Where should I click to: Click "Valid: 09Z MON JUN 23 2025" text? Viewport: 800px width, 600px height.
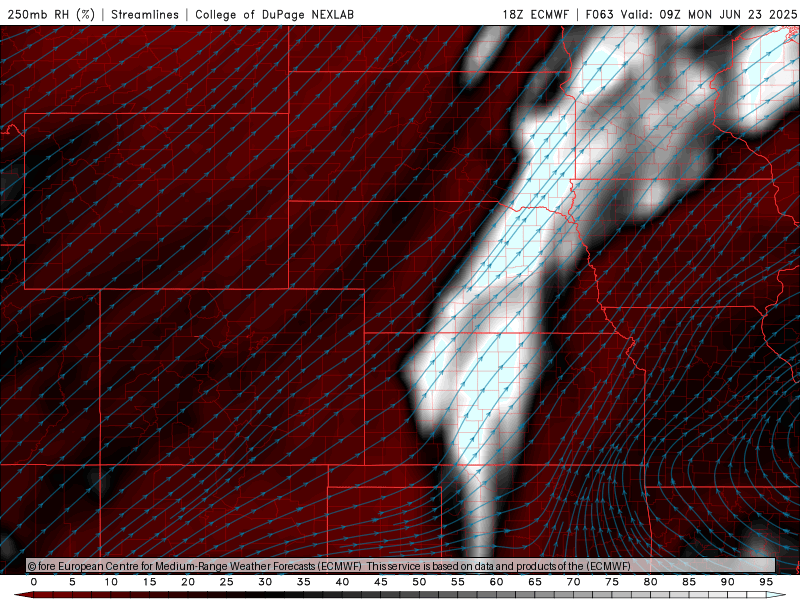709,14
